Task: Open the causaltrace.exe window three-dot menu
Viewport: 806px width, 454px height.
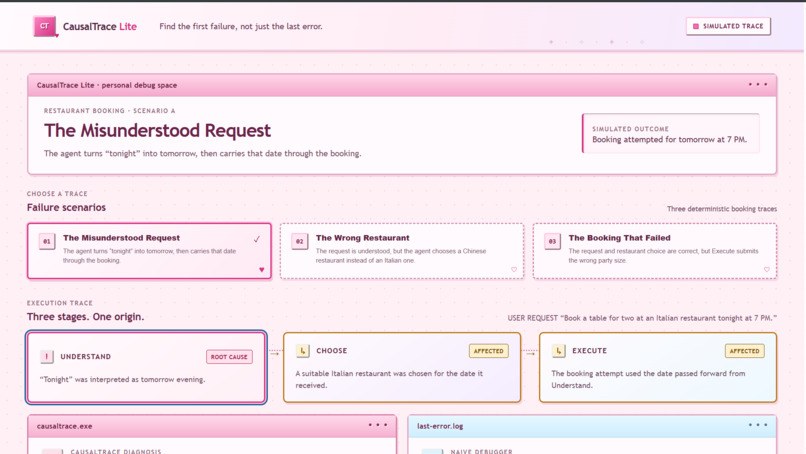Action: [x=378, y=425]
